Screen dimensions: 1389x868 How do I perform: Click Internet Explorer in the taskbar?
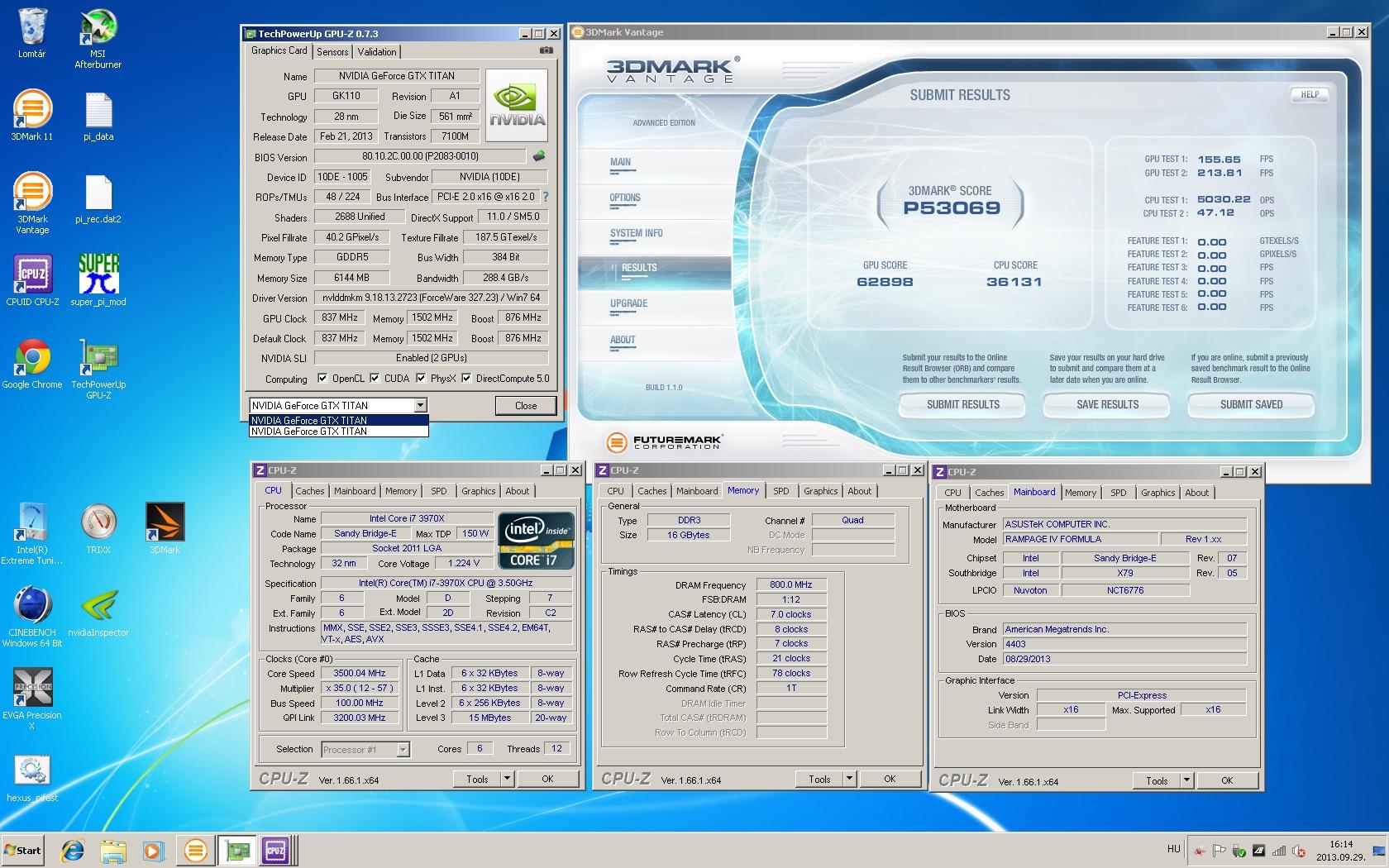point(74,850)
